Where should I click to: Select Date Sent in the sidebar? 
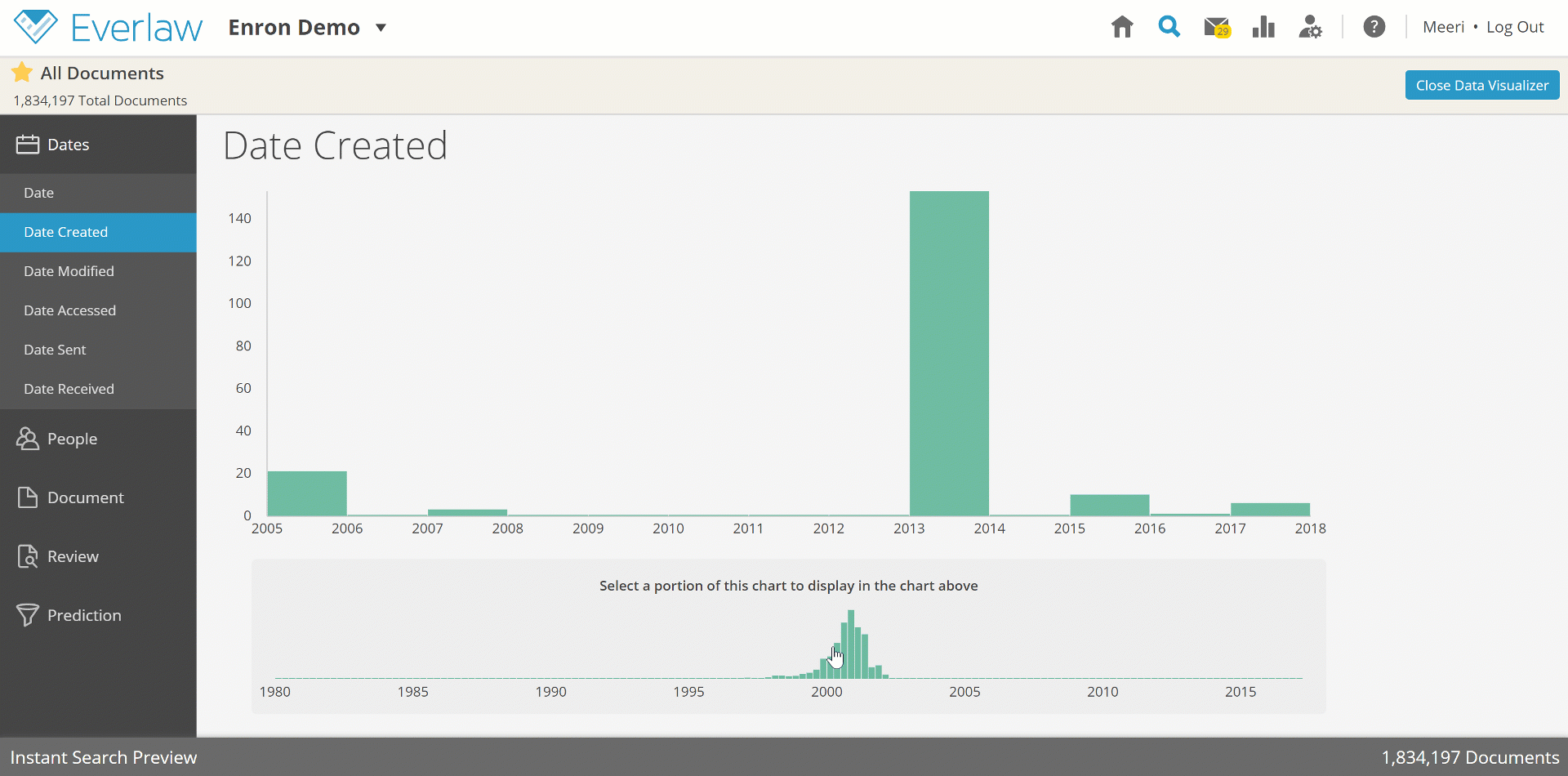point(98,350)
